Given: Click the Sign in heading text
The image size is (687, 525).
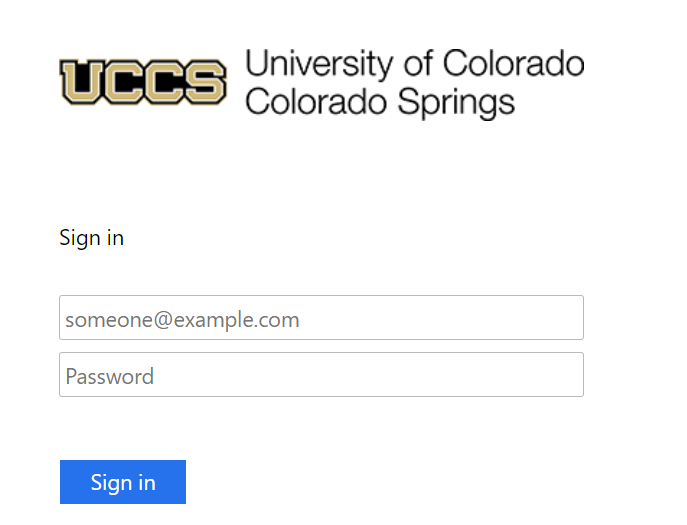Looking at the screenshot, I should (x=92, y=238).
